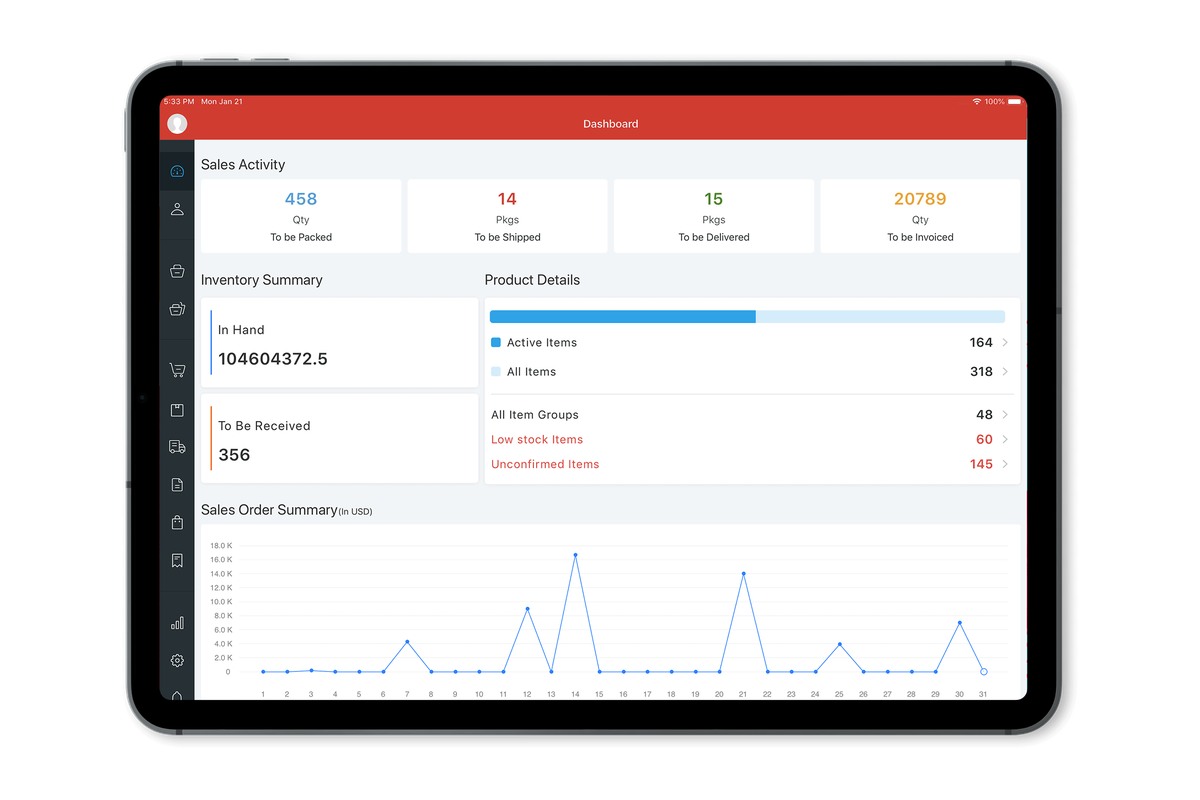Tap the battery indicator icon
This screenshot has width=1200, height=800.
[x=1015, y=102]
